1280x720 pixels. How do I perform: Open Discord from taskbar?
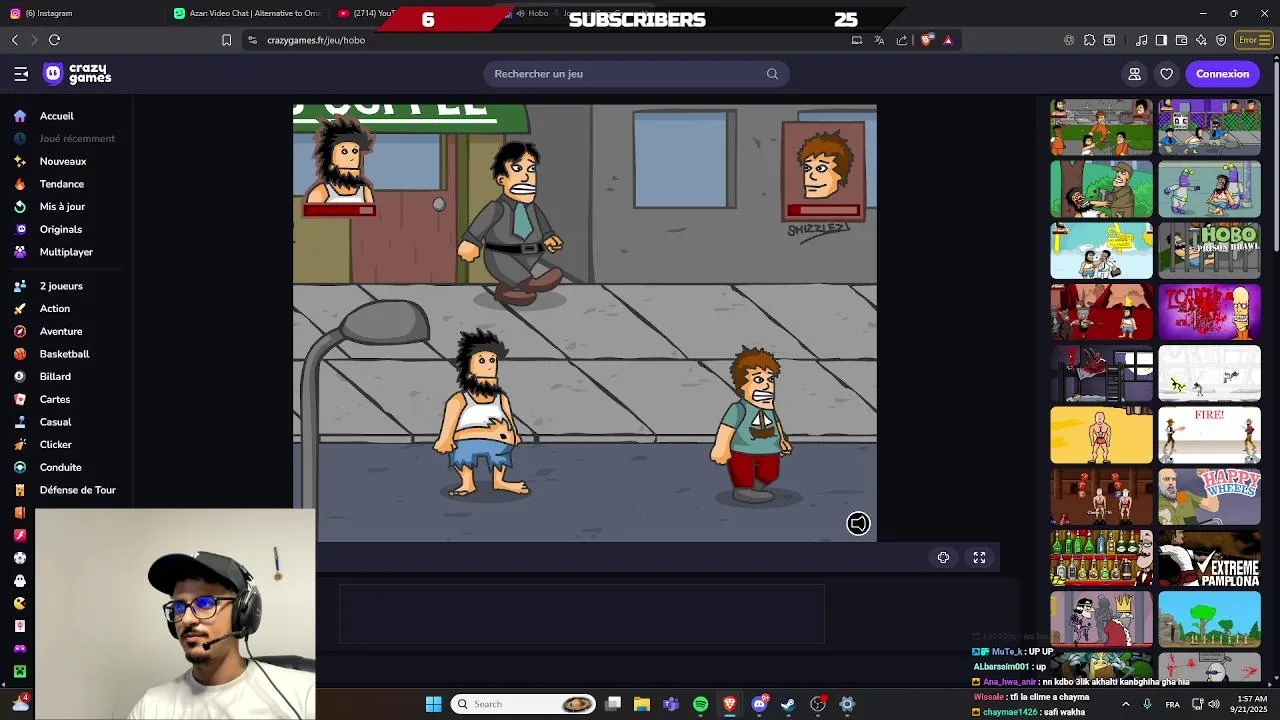[759, 704]
